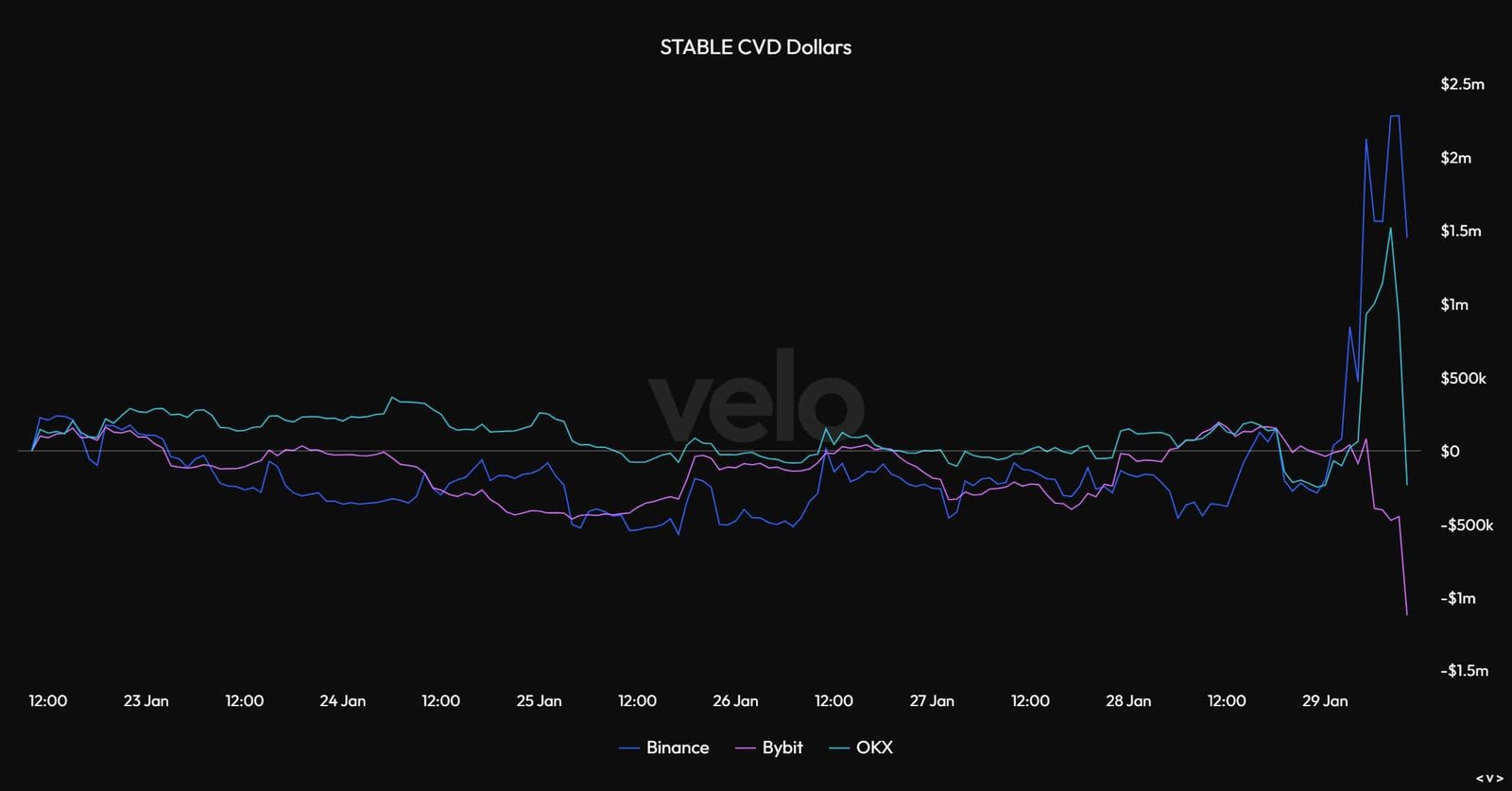
Task: Click the teal OKX legend line swatch
Action: (839, 748)
